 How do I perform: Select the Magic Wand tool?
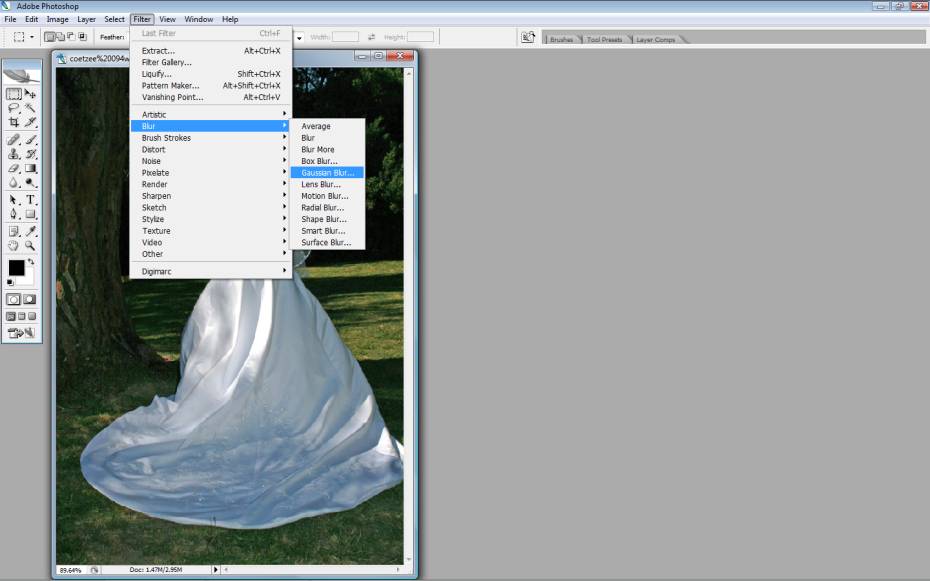click(30, 108)
